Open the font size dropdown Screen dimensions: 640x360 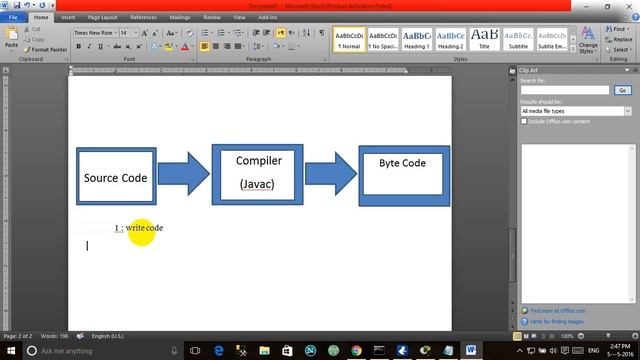click(x=136, y=33)
